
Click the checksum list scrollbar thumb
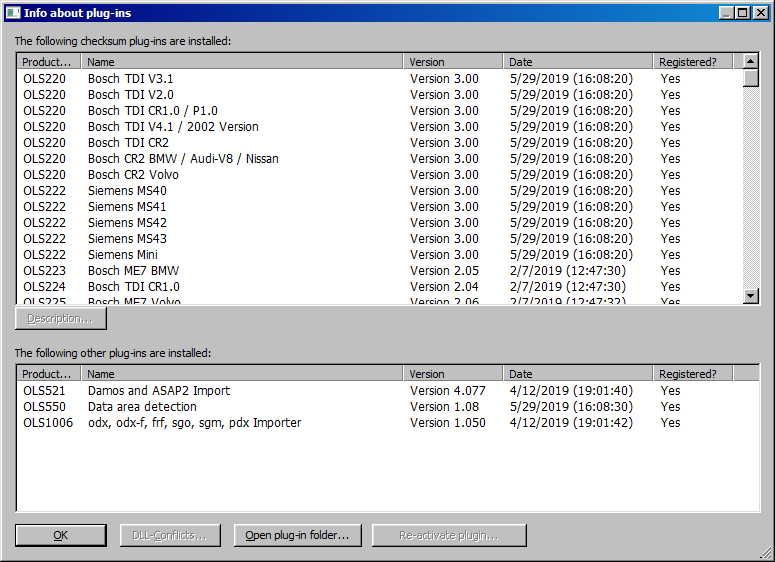tap(750, 78)
